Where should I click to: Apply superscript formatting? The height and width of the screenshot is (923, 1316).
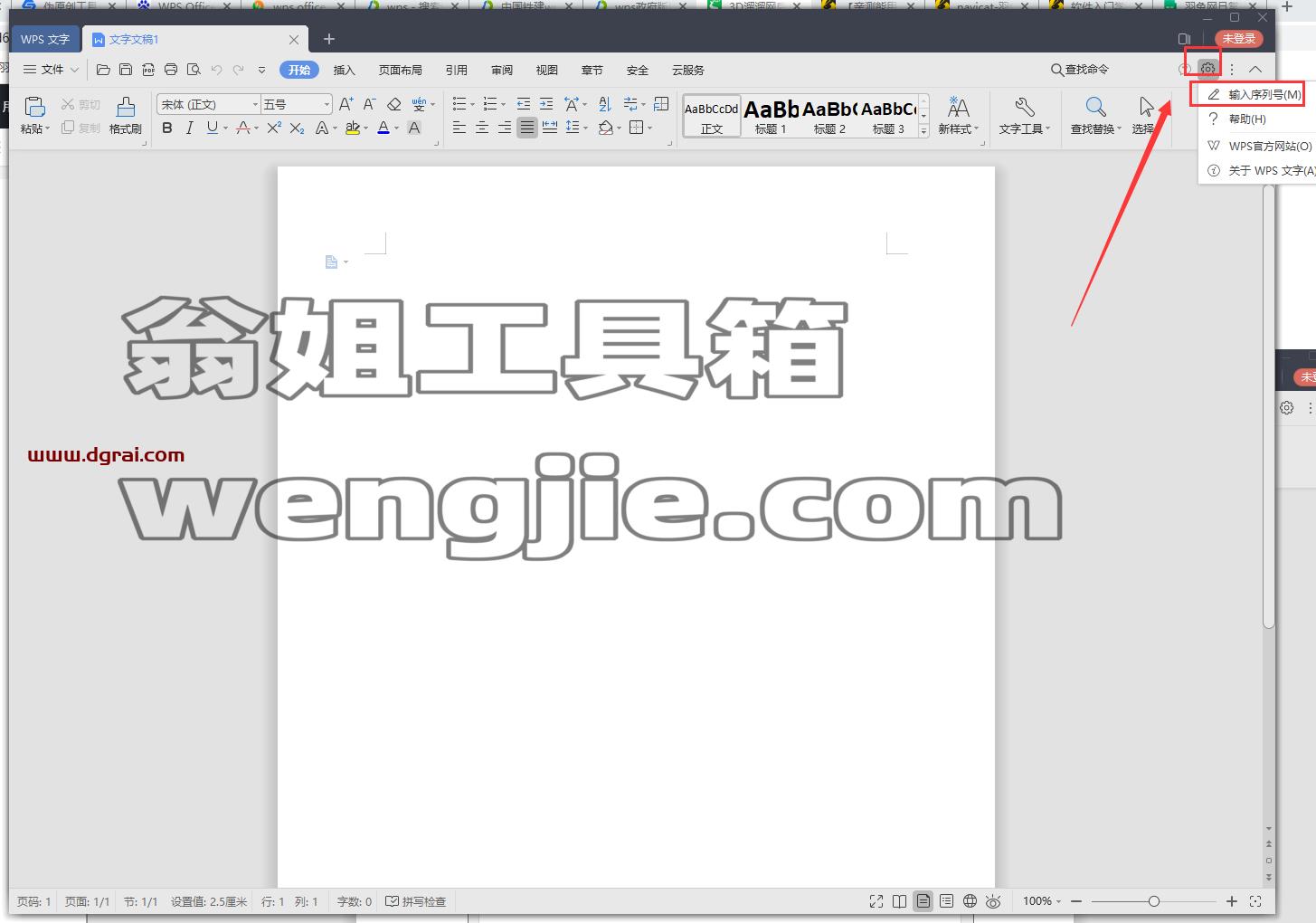[x=274, y=128]
